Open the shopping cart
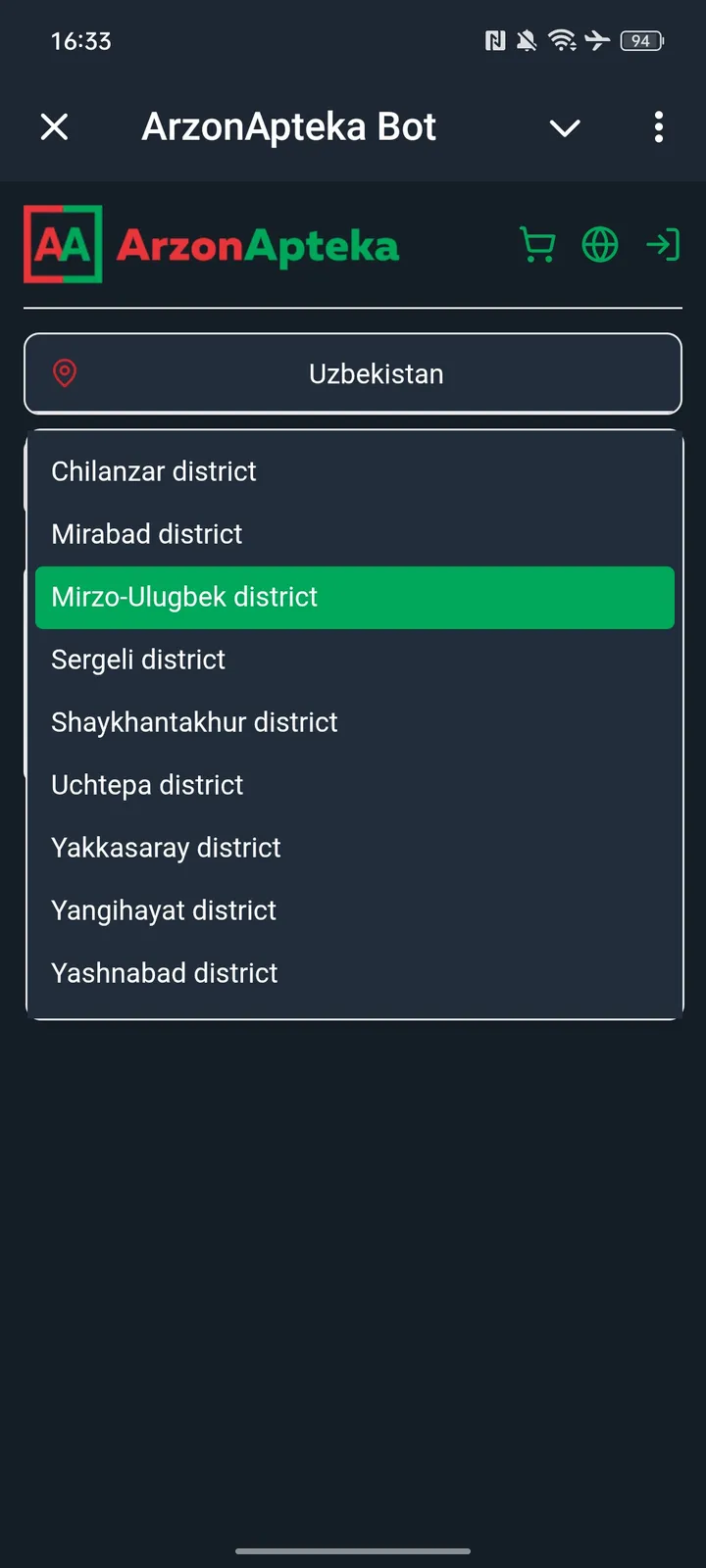 pos(537,245)
